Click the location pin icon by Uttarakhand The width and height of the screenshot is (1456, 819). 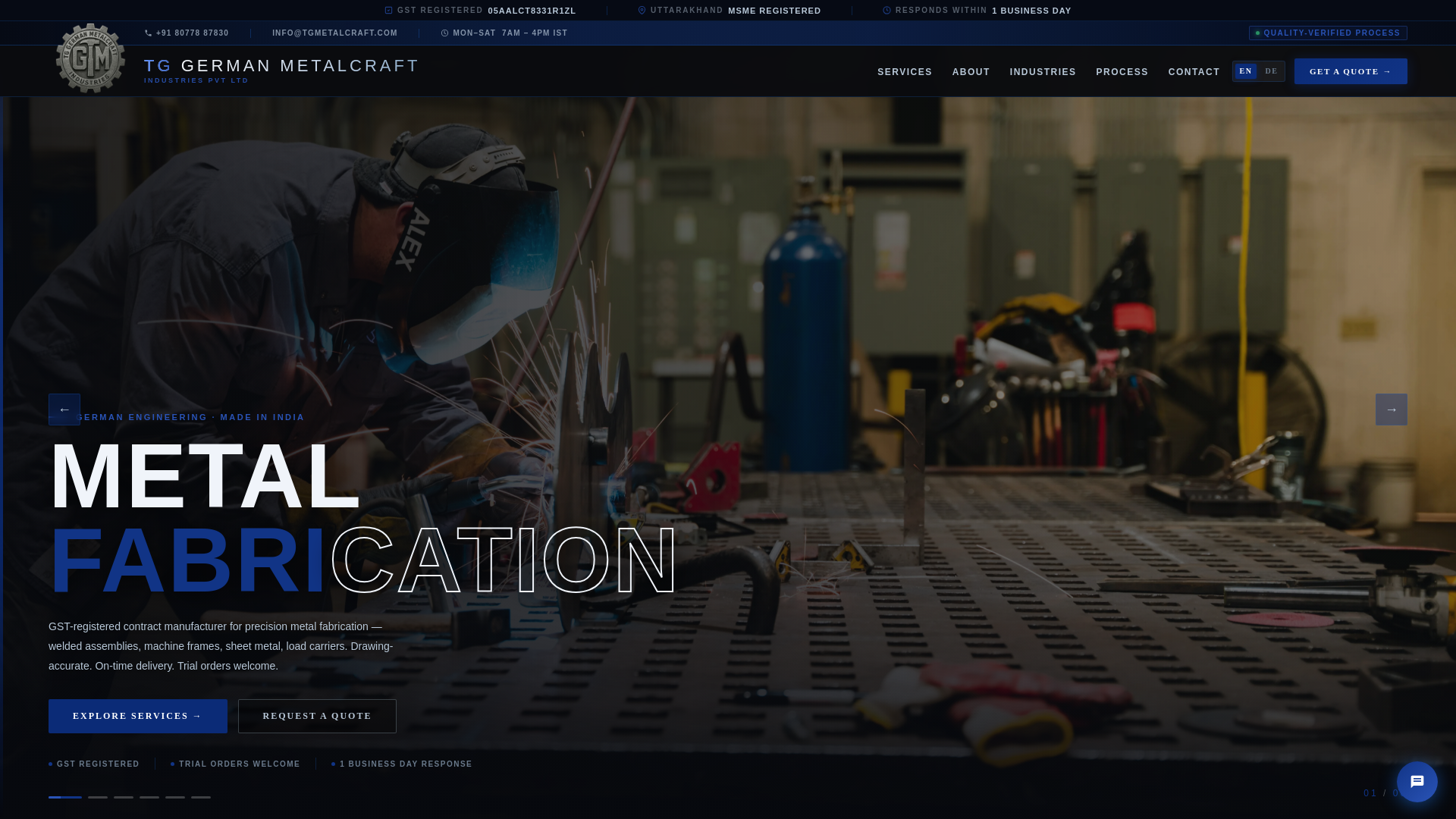coord(642,11)
